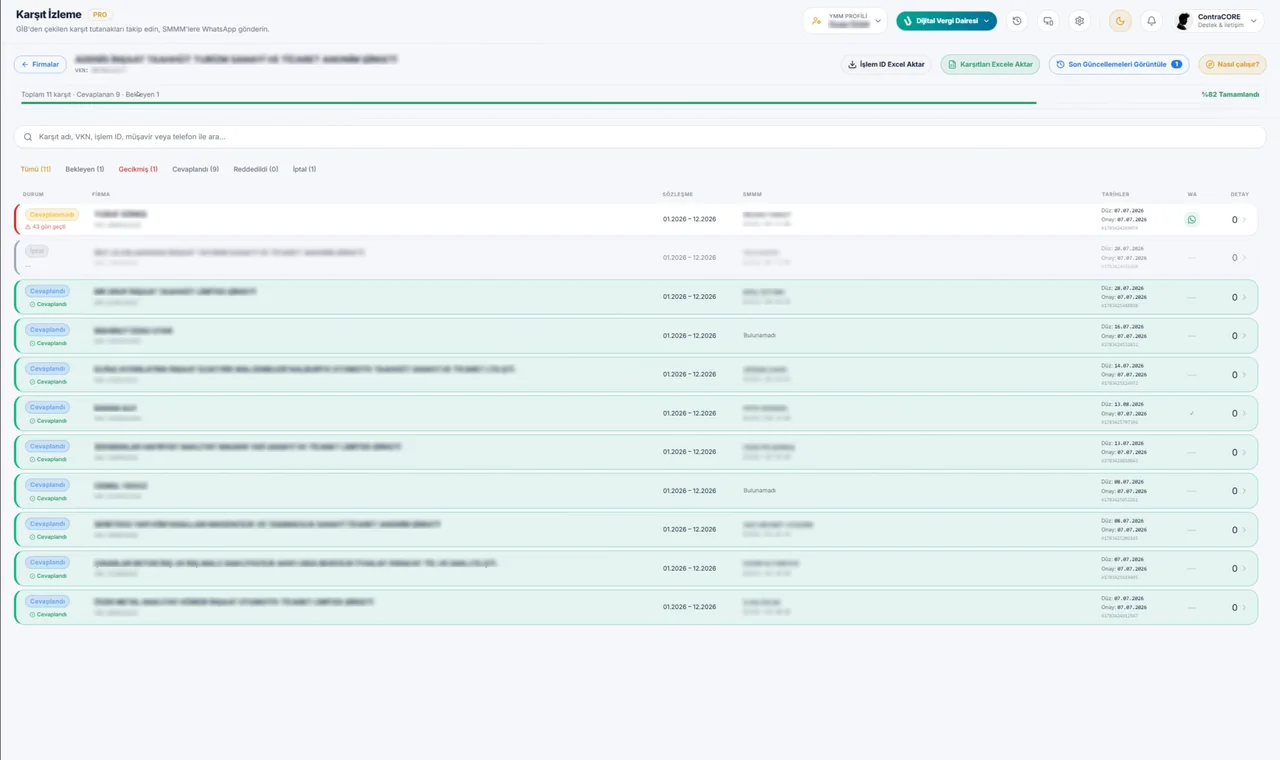Screen dimensions: 1280x760
Task: Open the screen/devices icon in top bar
Action: (1048, 21)
